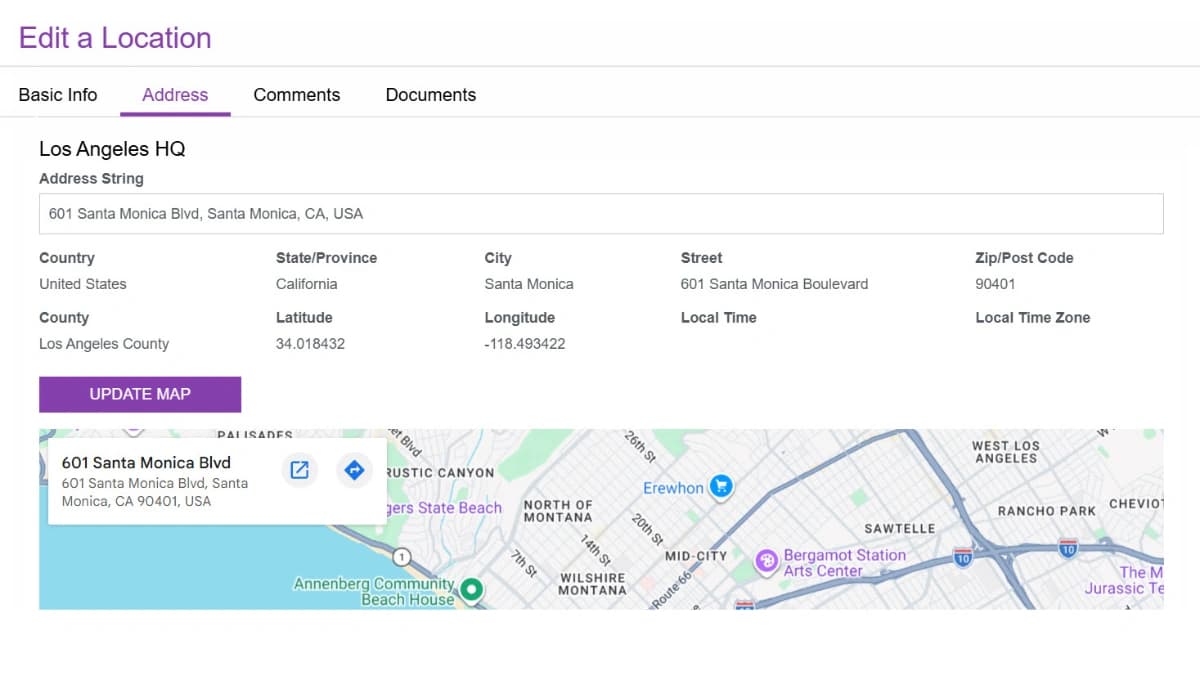1200x675 pixels.
Task: Open map location in new window icon
Action: 299,470
